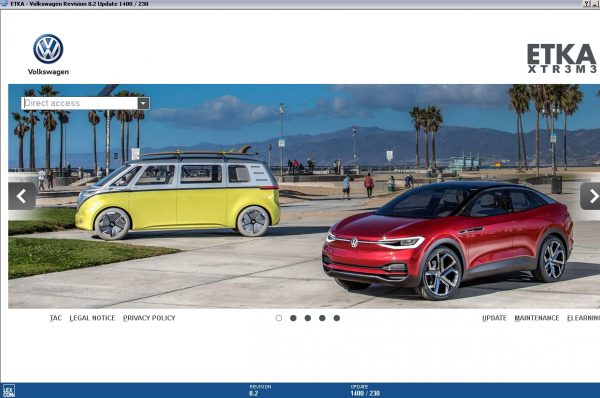Open the ELEARNING link
Viewport: 600px width, 398px height.
tap(584, 318)
